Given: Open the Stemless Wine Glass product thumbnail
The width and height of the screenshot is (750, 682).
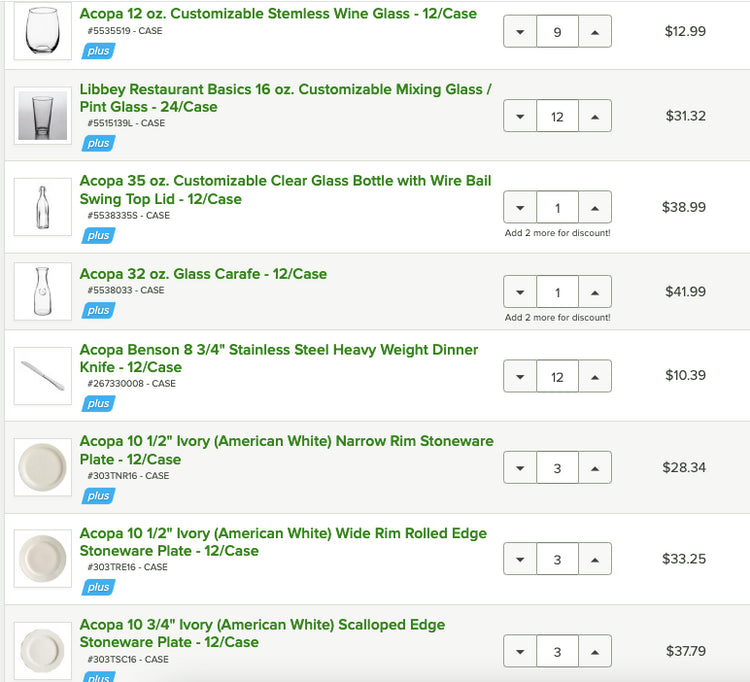Looking at the screenshot, I should pos(42,32).
